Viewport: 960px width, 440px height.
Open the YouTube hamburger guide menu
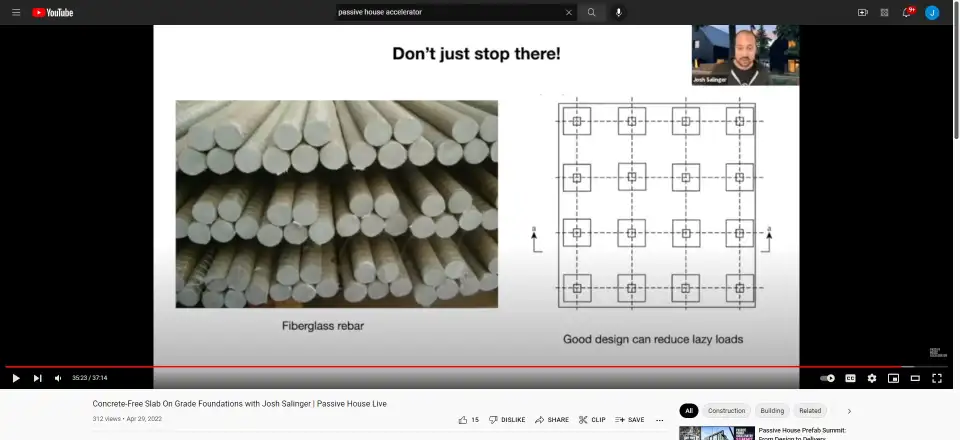tap(16, 12)
